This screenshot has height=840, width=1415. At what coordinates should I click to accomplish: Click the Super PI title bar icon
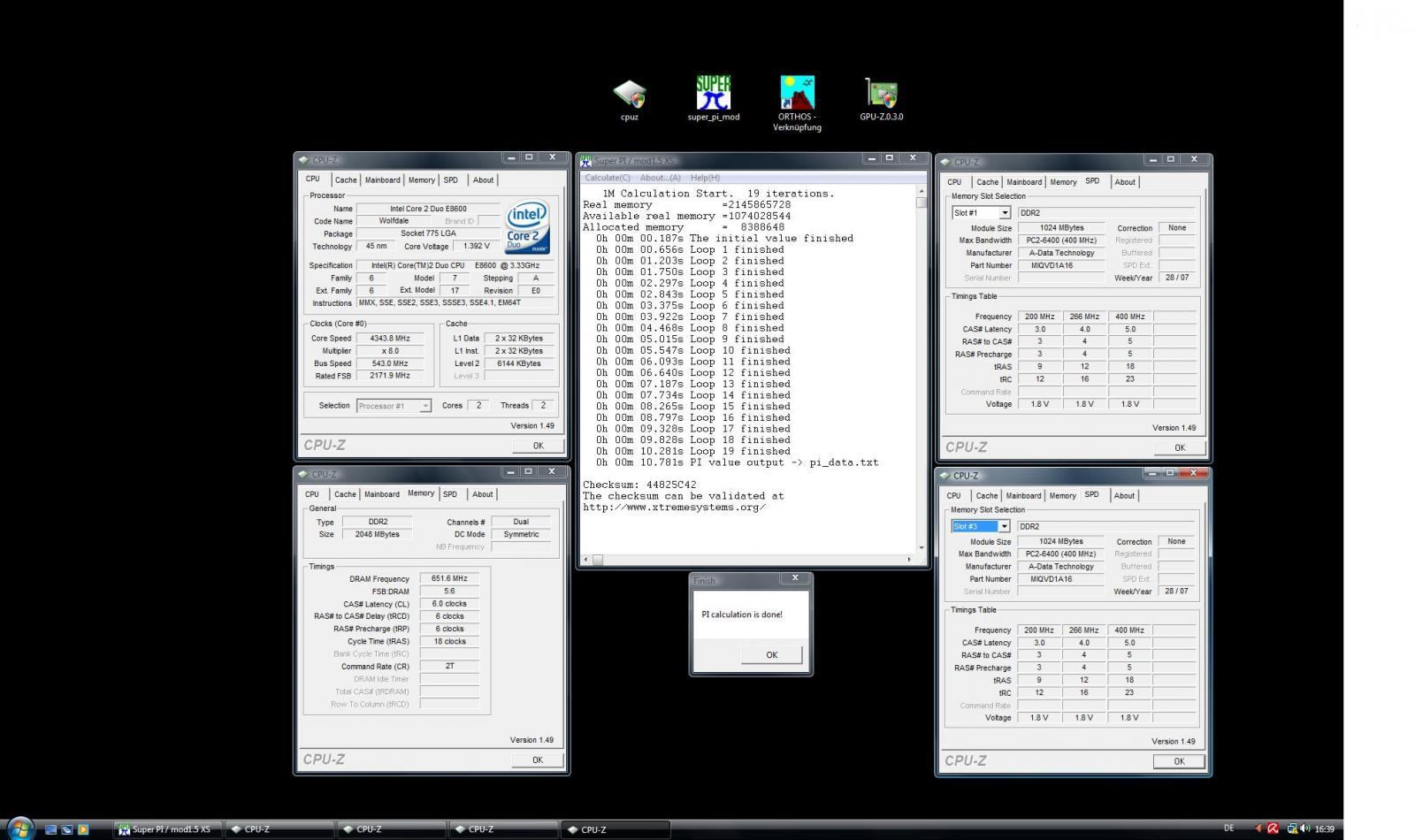pos(585,161)
